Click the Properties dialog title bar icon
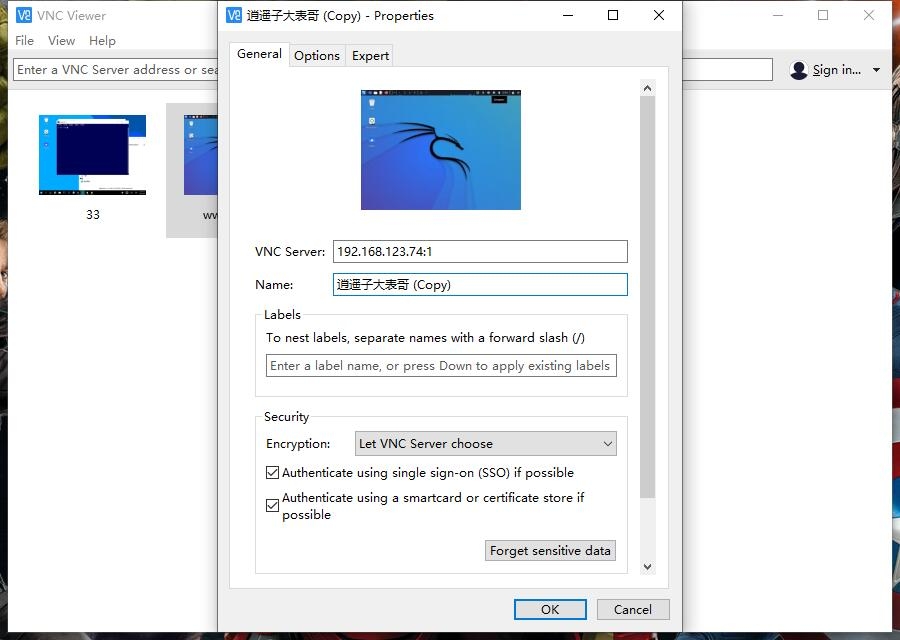900x640 pixels. pyautogui.click(x=234, y=15)
